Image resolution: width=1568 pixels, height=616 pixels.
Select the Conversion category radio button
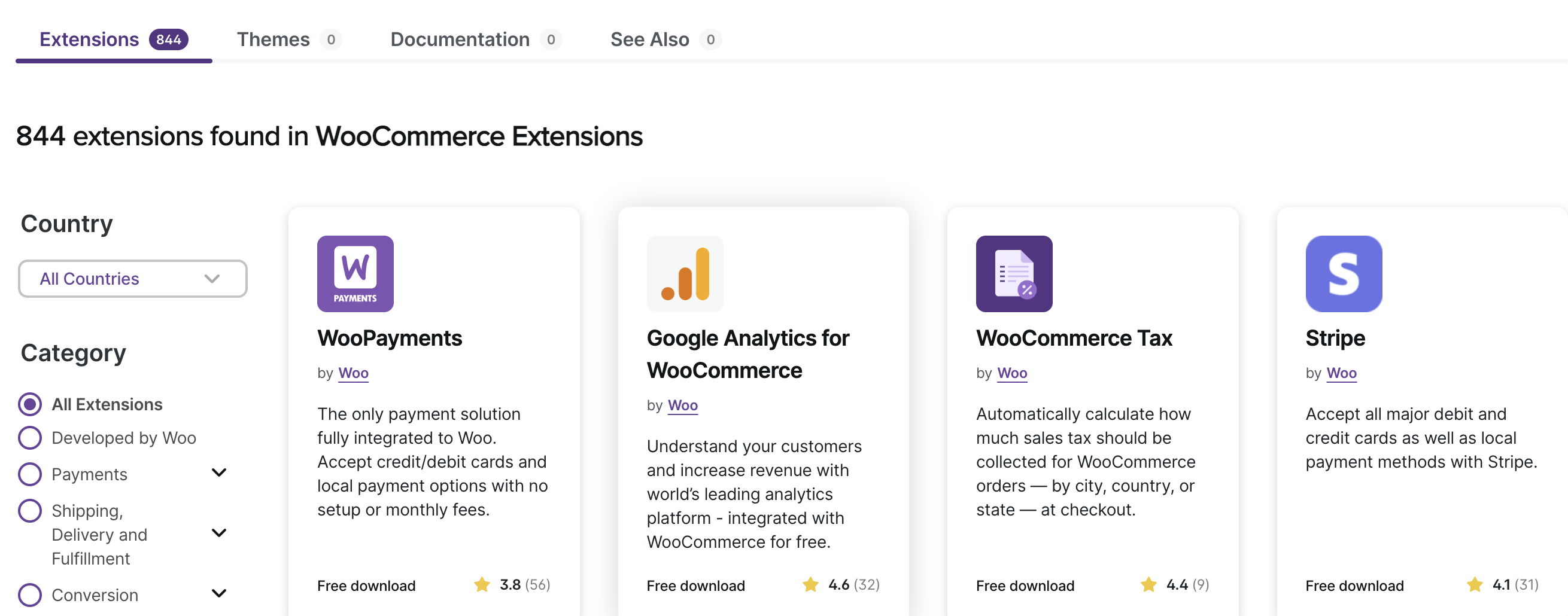[30, 594]
